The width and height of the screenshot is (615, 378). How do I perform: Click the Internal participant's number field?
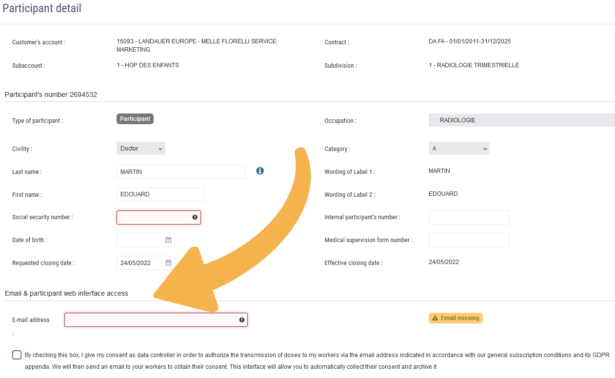click(469, 217)
